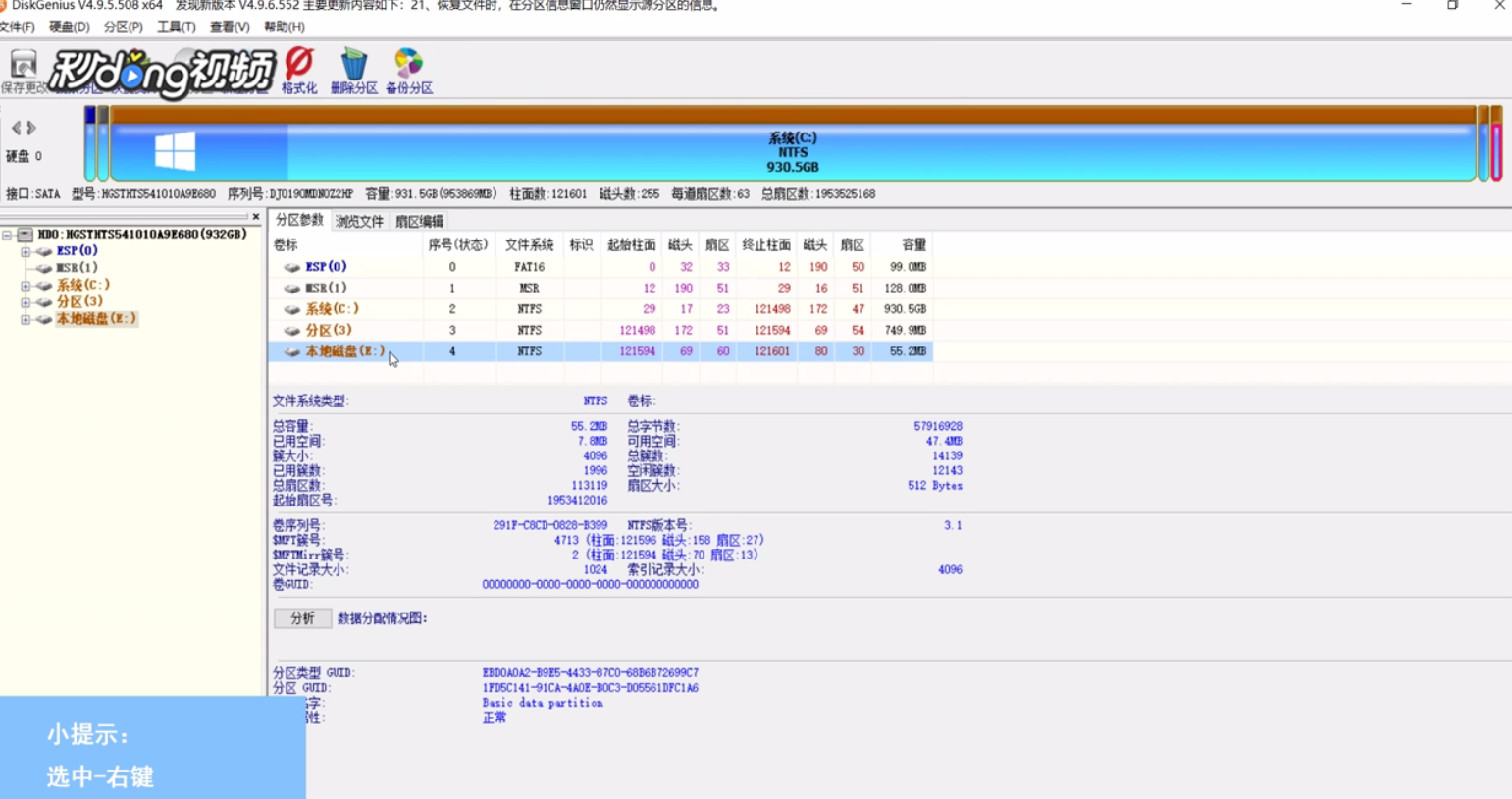1512x799 pixels.
Task: Click the drive icon beside 分区(3) in table
Action: [291, 331]
